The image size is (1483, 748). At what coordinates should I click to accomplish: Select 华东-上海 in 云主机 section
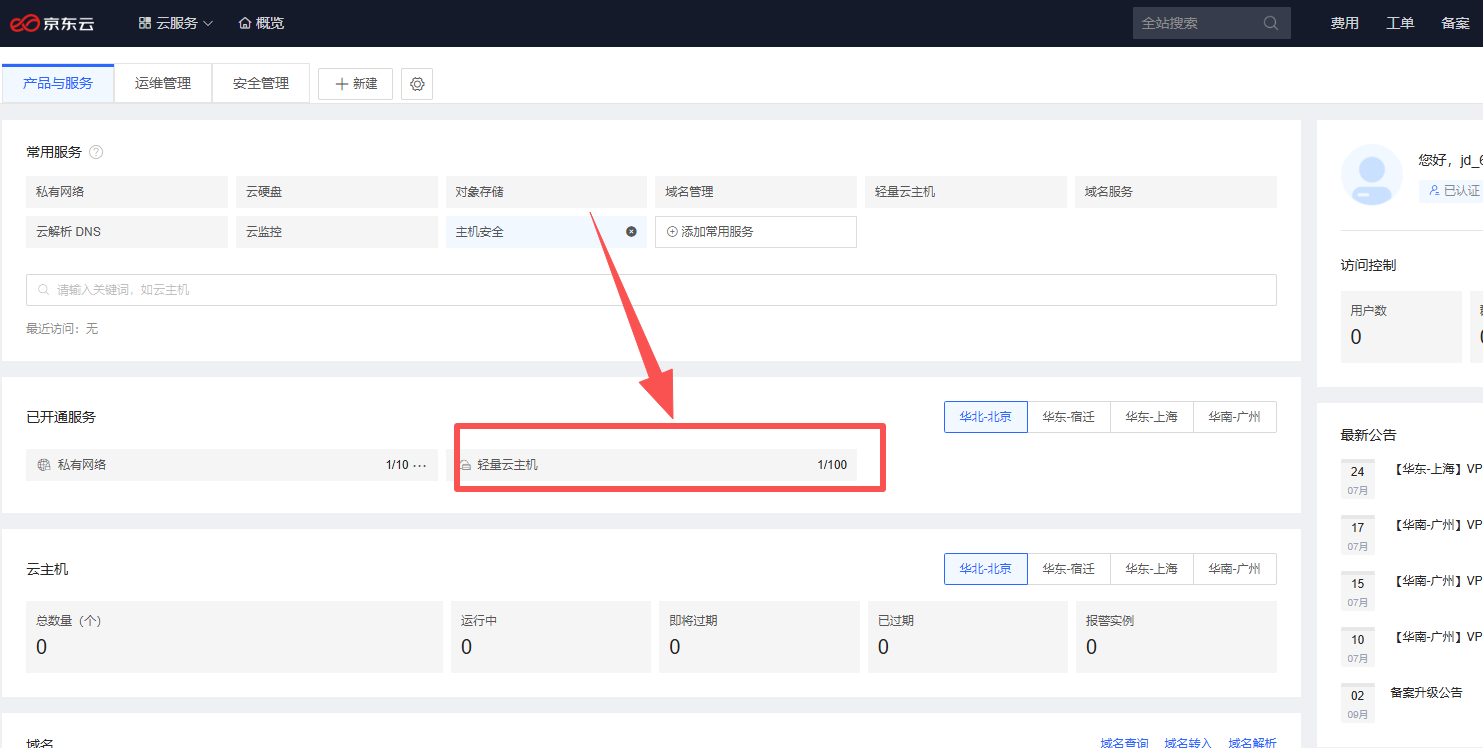[1152, 569]
